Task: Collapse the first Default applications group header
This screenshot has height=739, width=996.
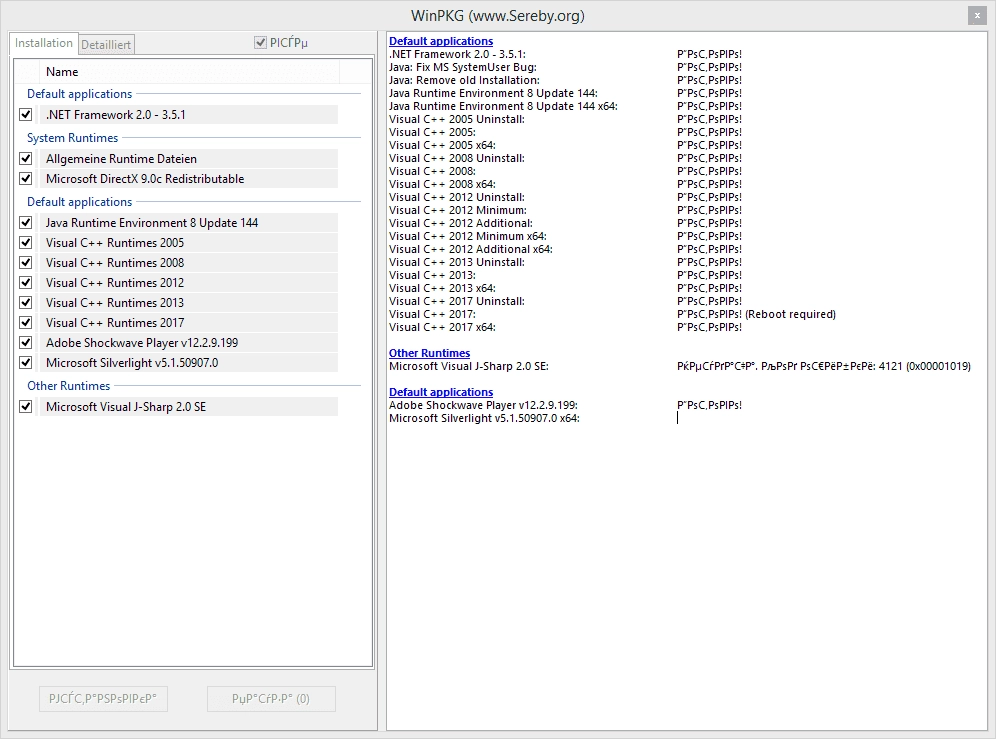Action: tap(79, 94)
